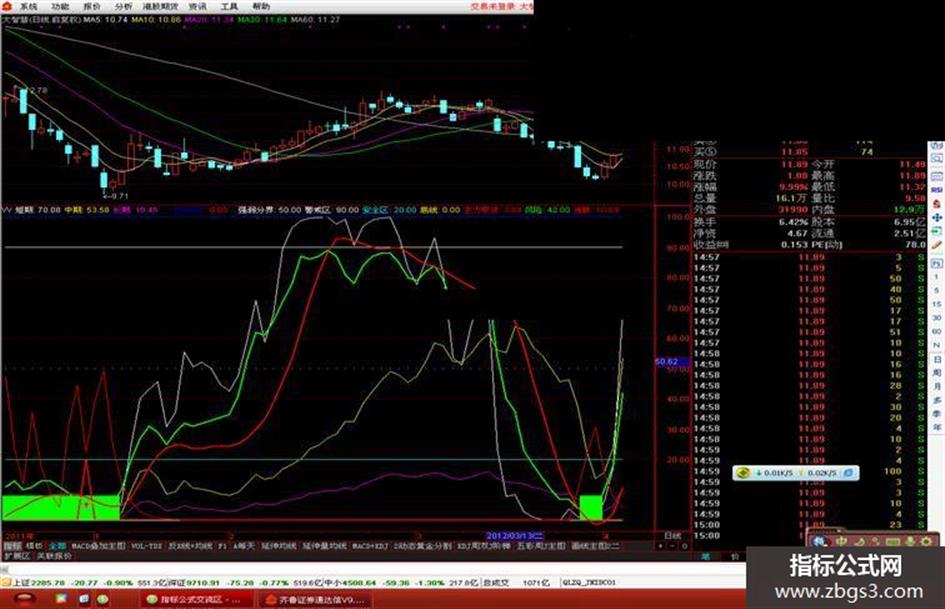
Task: Switch to 延伸均线 indicator tab
Action: (278, 546)
